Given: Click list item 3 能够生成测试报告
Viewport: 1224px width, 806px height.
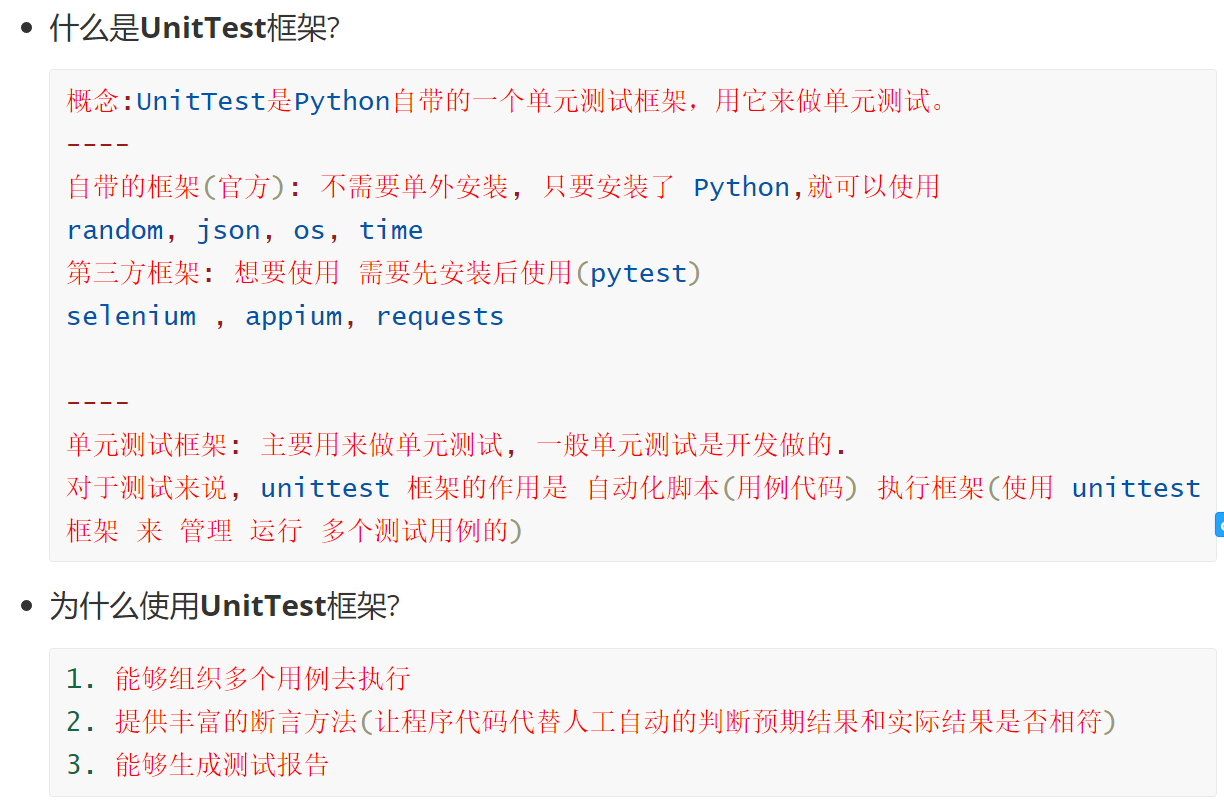Looking at the screenshot, I should (x=198, y=766).
